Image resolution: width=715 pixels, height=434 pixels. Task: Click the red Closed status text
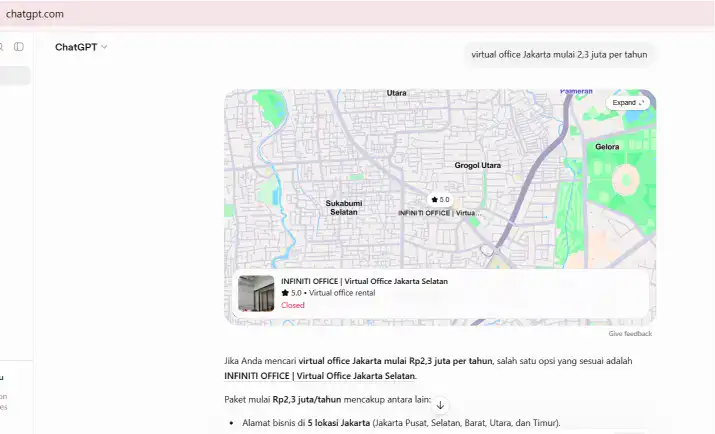click(x=293, y=305)
